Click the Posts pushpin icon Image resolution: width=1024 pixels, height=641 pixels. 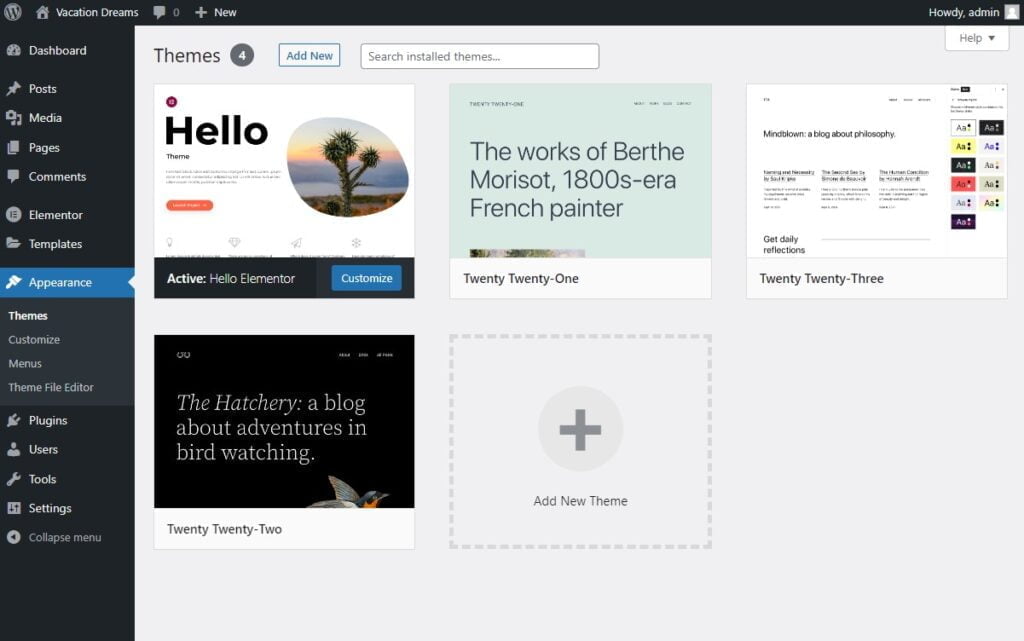point(14,88)
